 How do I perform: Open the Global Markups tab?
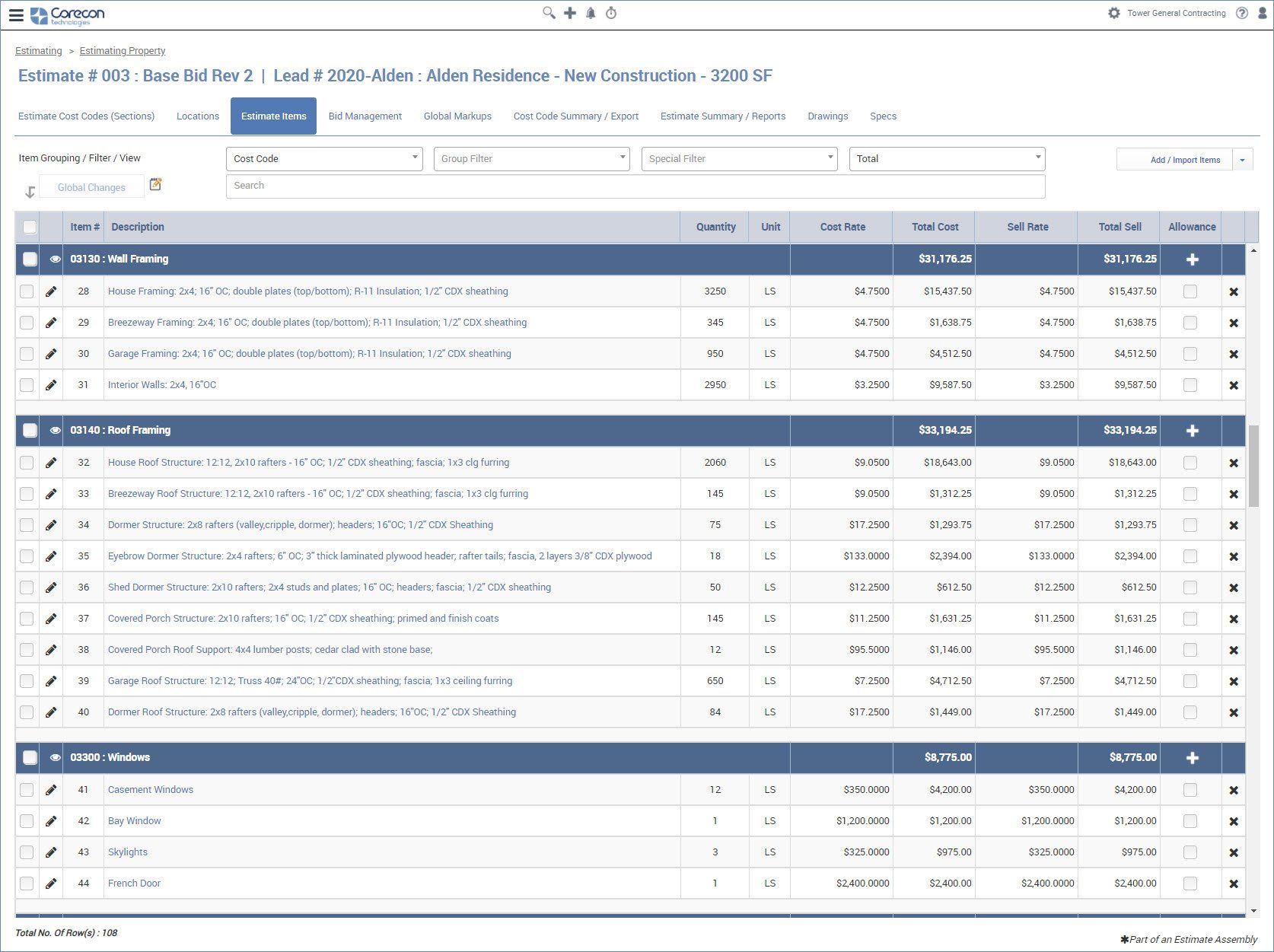point(457,116)
